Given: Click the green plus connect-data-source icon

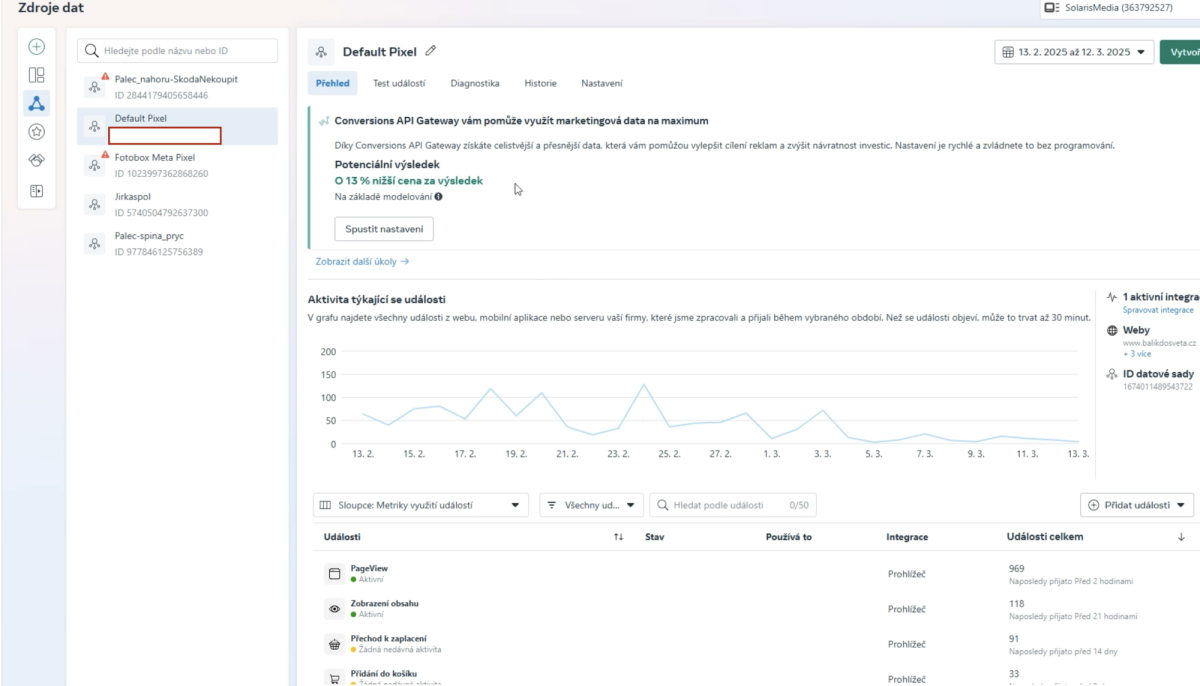Looking at the screenshot, I should (36, 47).
